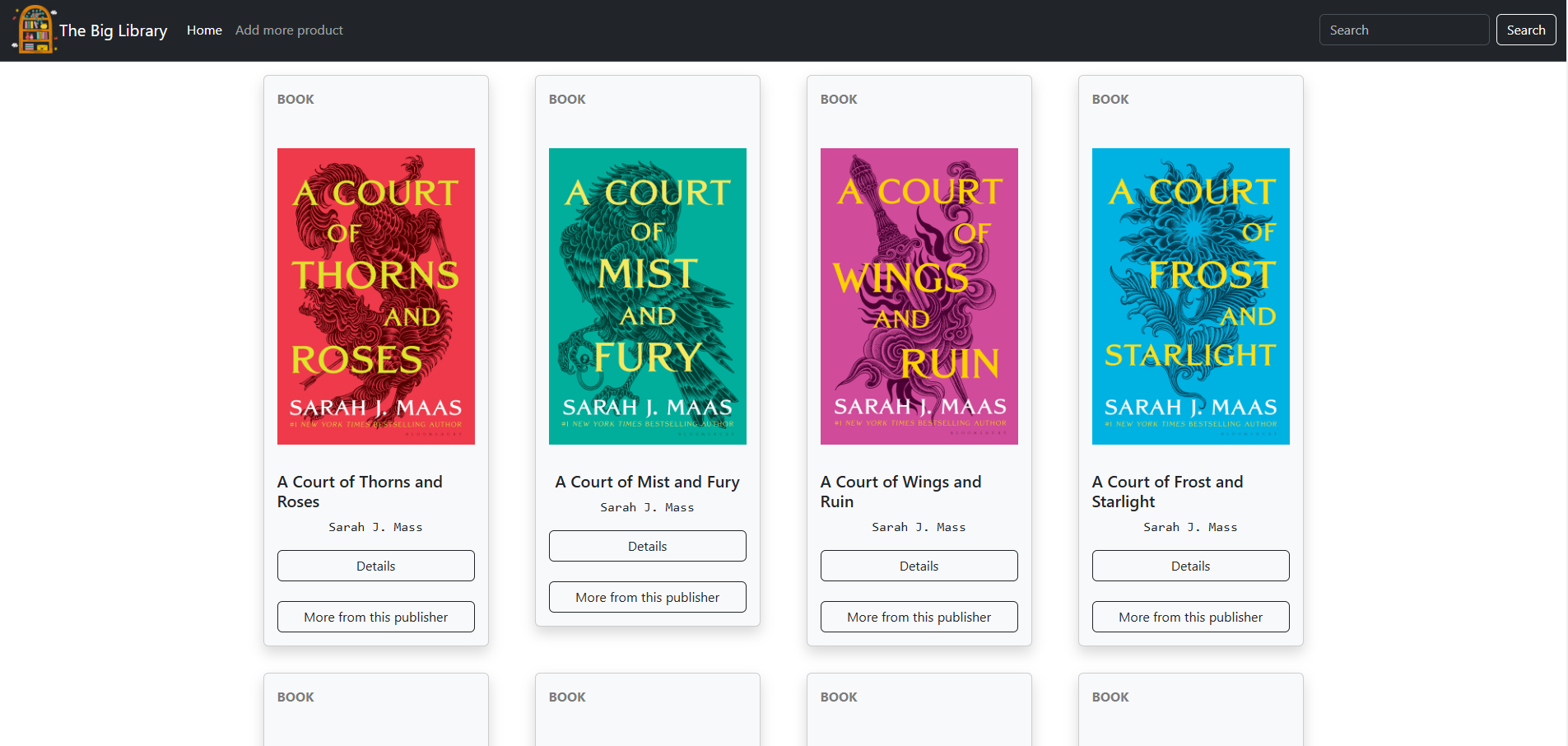Show more from Wings and Ruin publisher

919,617
